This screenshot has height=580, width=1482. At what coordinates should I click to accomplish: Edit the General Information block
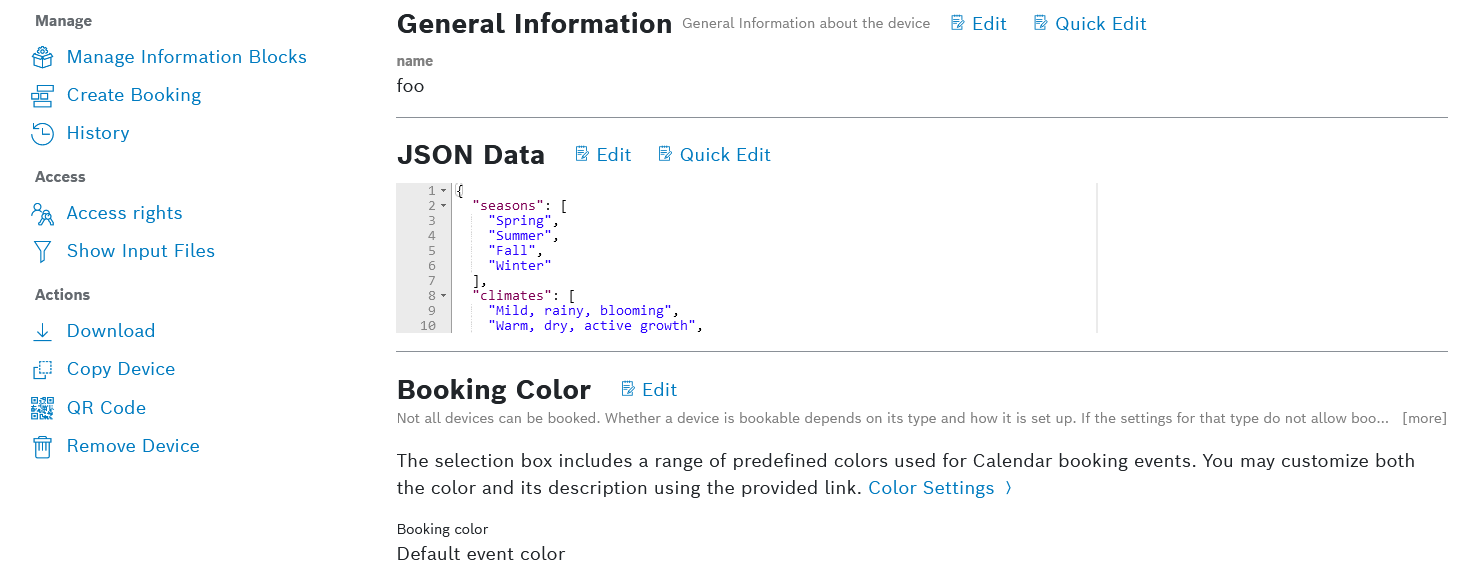click(979, 23)
